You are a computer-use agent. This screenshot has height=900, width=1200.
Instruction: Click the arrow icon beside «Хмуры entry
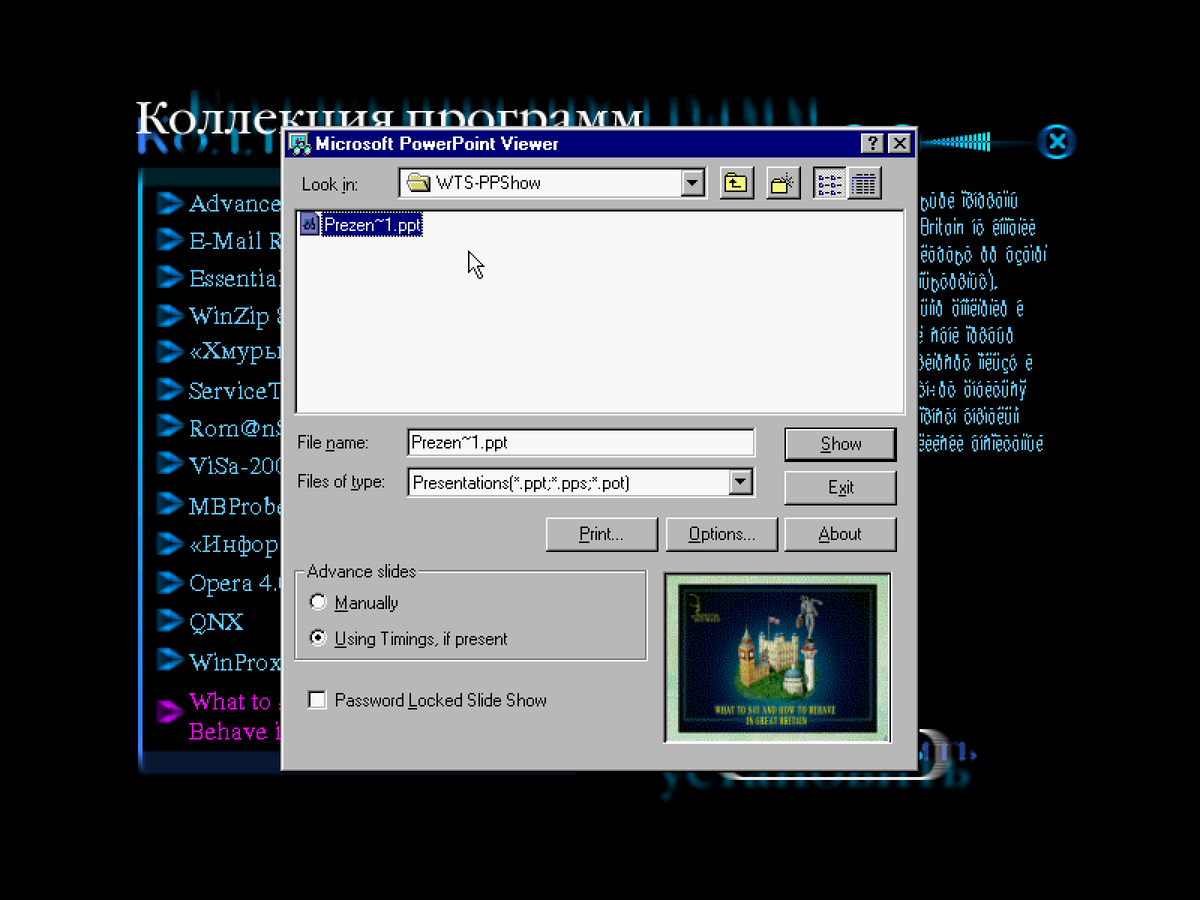(169, 353)
